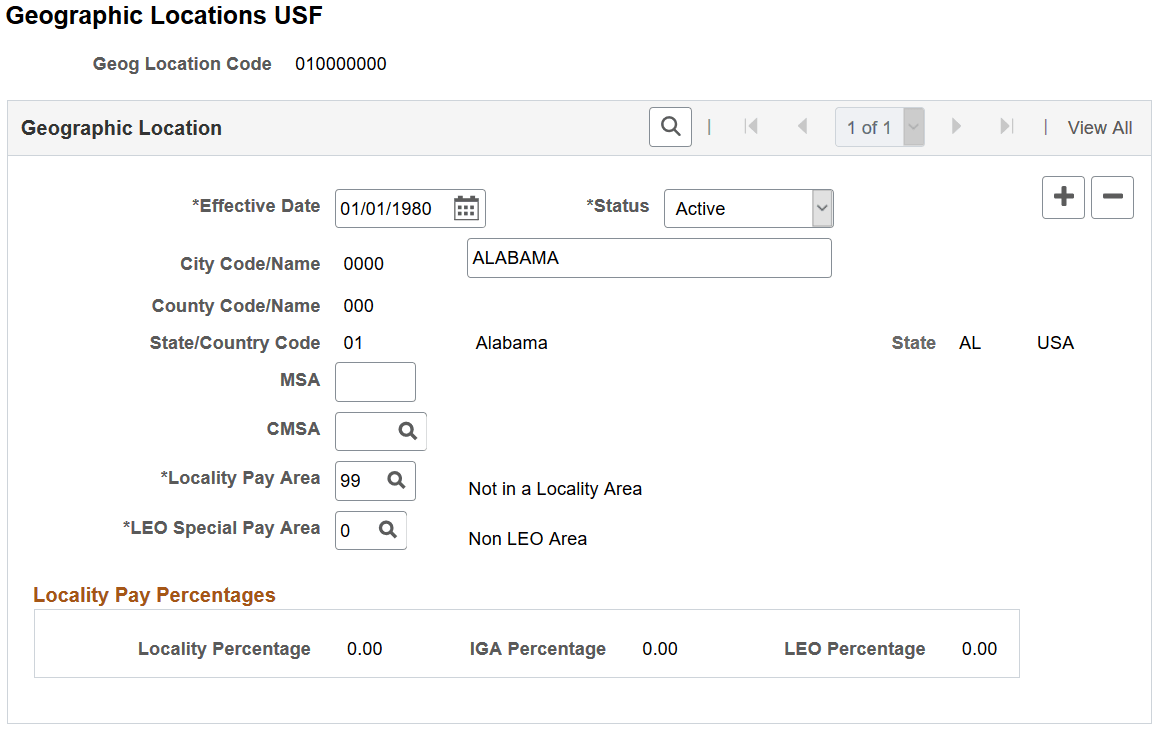Open the Status dropdown
This screenshot has height=733, width=1171.
pos(821,208)
